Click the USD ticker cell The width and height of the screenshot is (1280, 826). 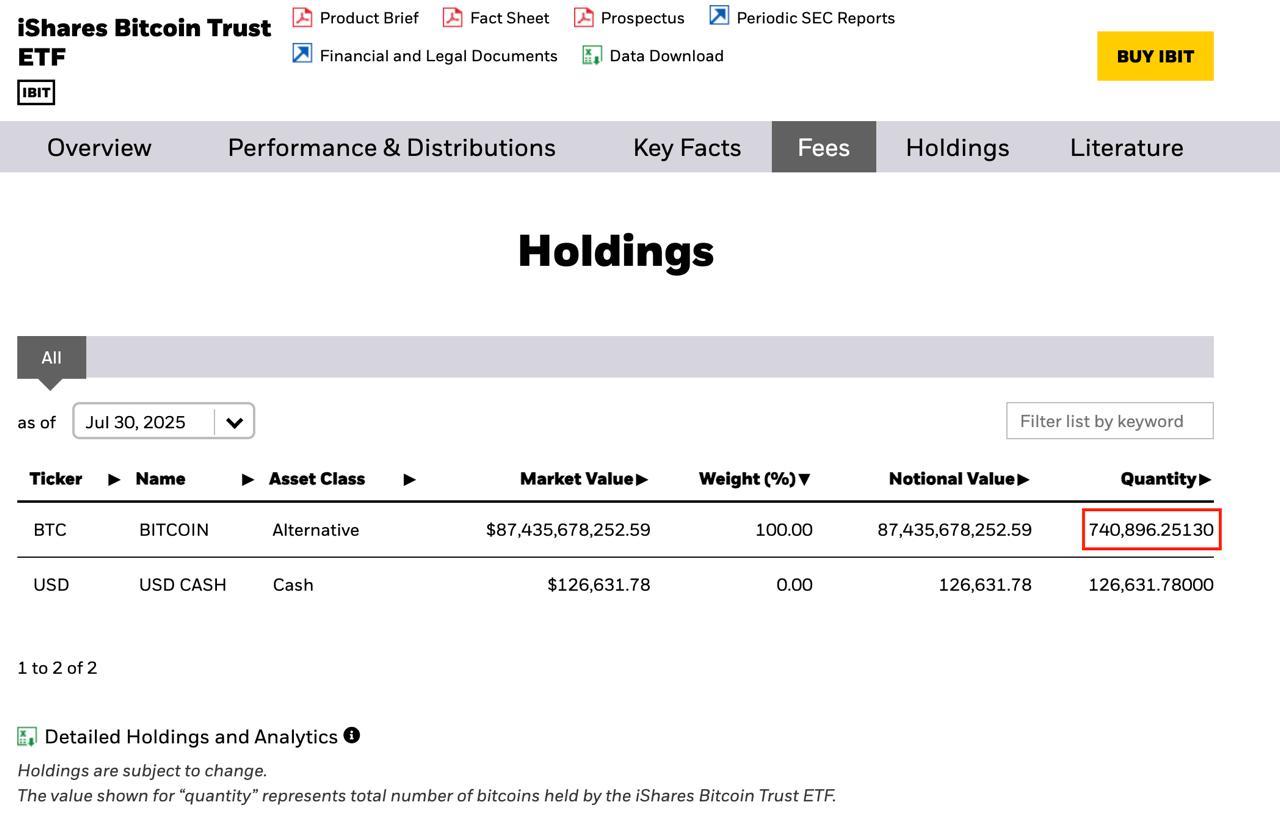(x=51, y=585)
